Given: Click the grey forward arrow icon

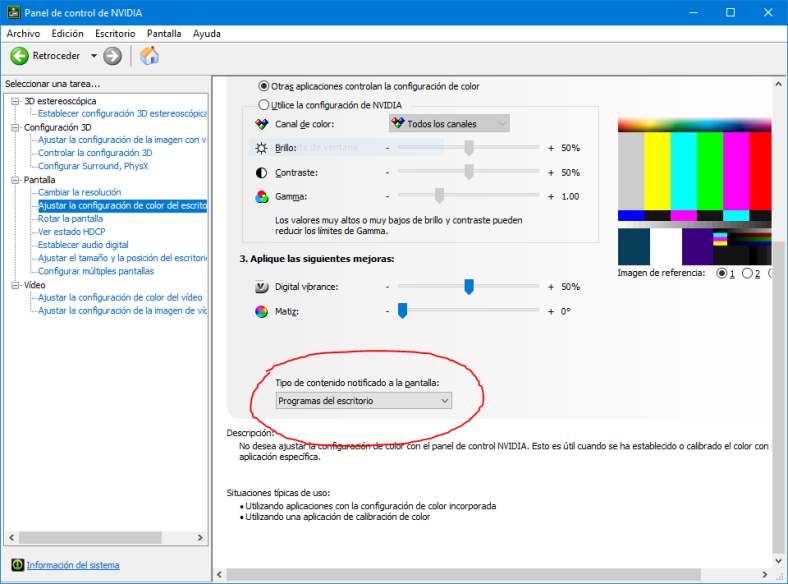Looking at the screenshot, I should [x=113, y=56].
